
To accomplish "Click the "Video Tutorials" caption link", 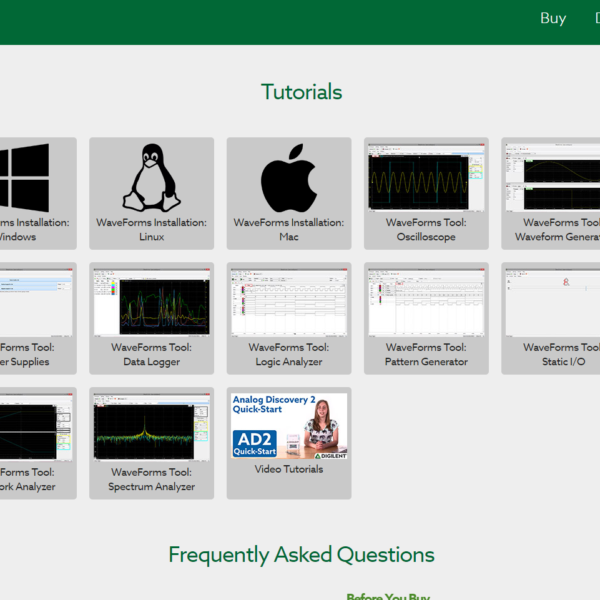I will coord(289,469).
